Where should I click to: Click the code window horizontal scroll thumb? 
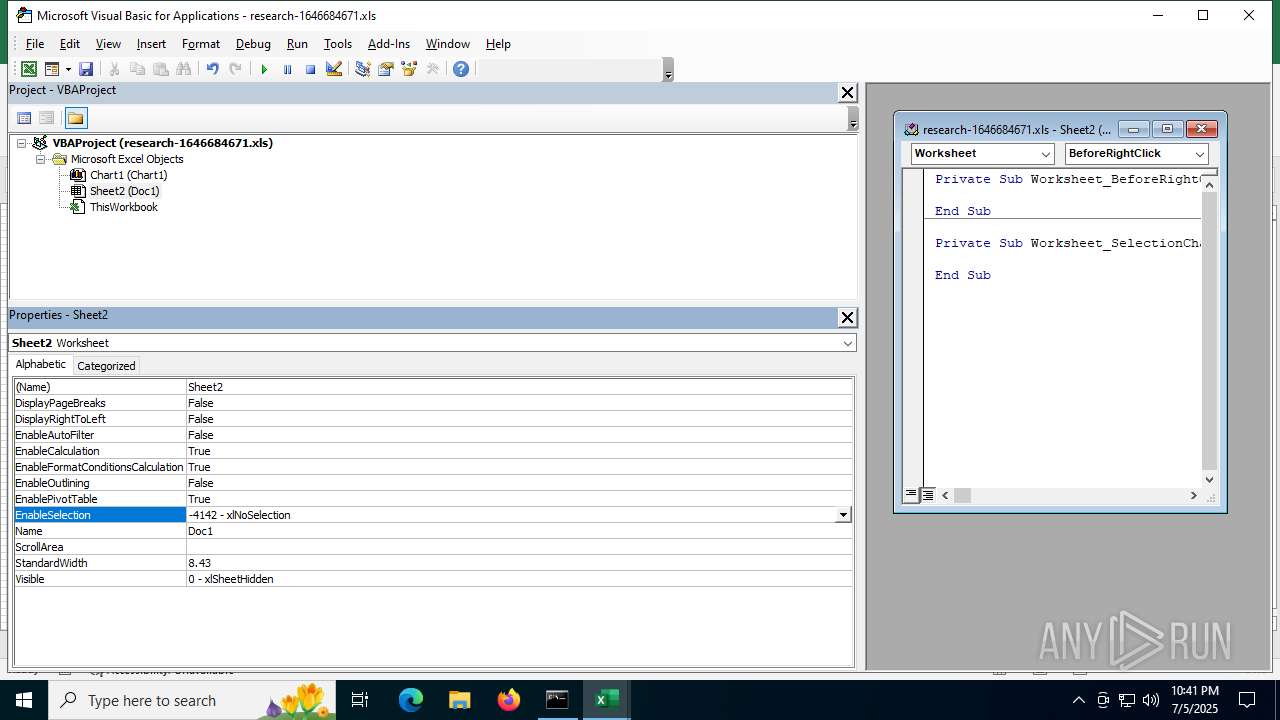962,495
